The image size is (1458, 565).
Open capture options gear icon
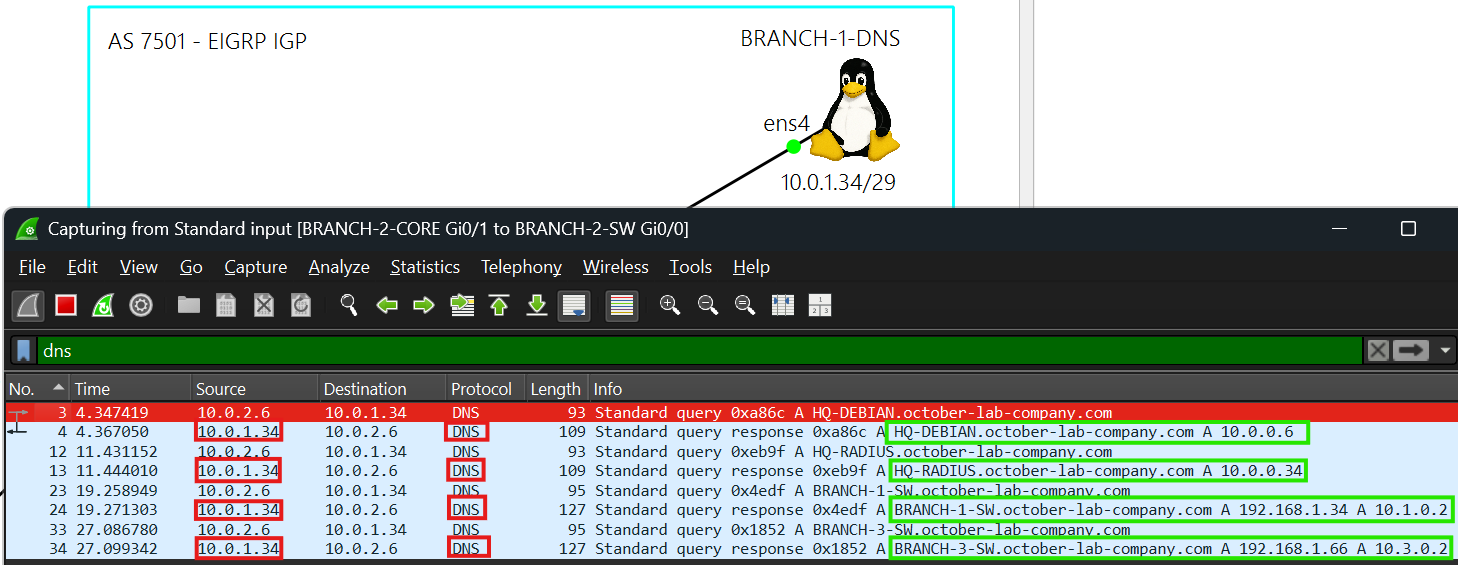coord(141,306)
